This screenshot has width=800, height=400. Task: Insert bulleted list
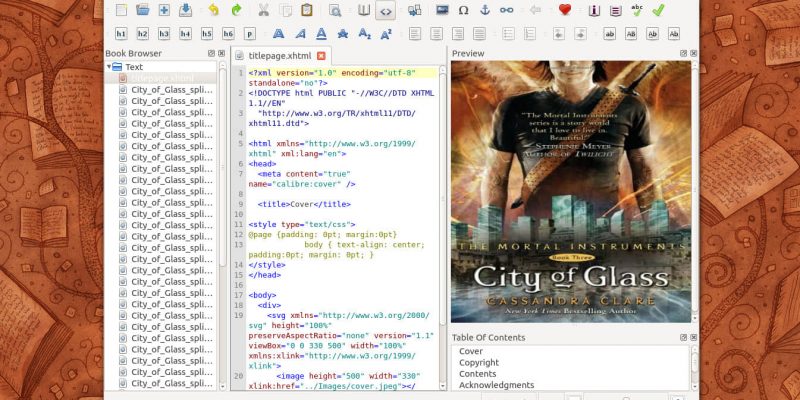pos(508,34)
